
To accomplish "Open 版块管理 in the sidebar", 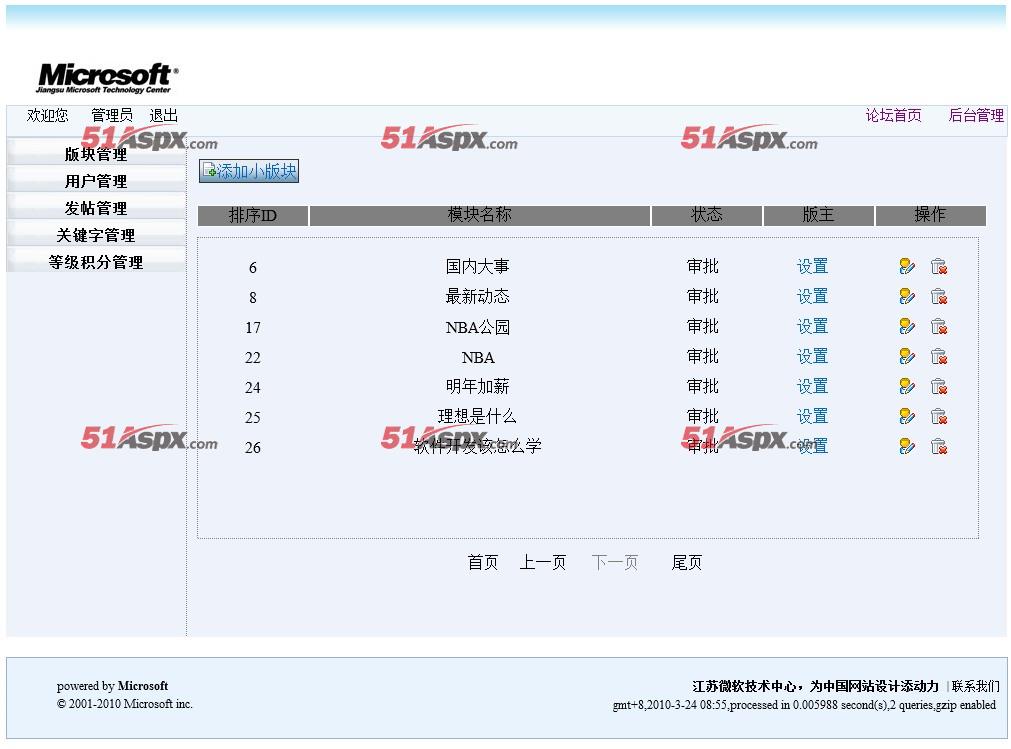I will [x=96, y=154].
